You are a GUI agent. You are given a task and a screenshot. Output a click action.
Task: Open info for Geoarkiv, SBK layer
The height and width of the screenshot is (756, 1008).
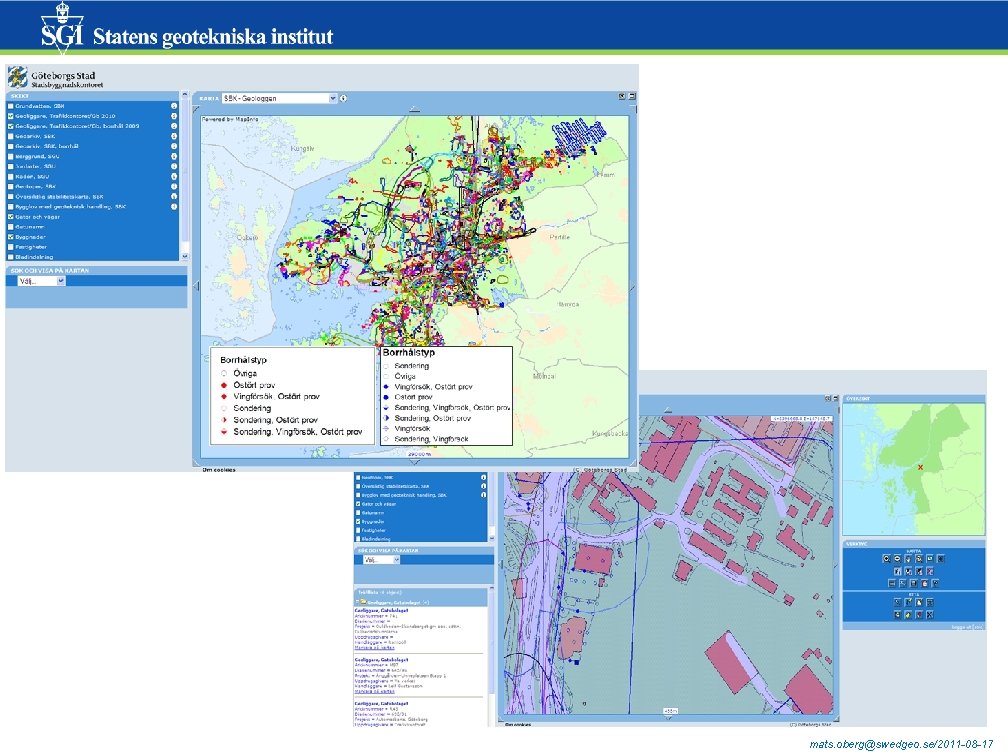pos(174,136)
